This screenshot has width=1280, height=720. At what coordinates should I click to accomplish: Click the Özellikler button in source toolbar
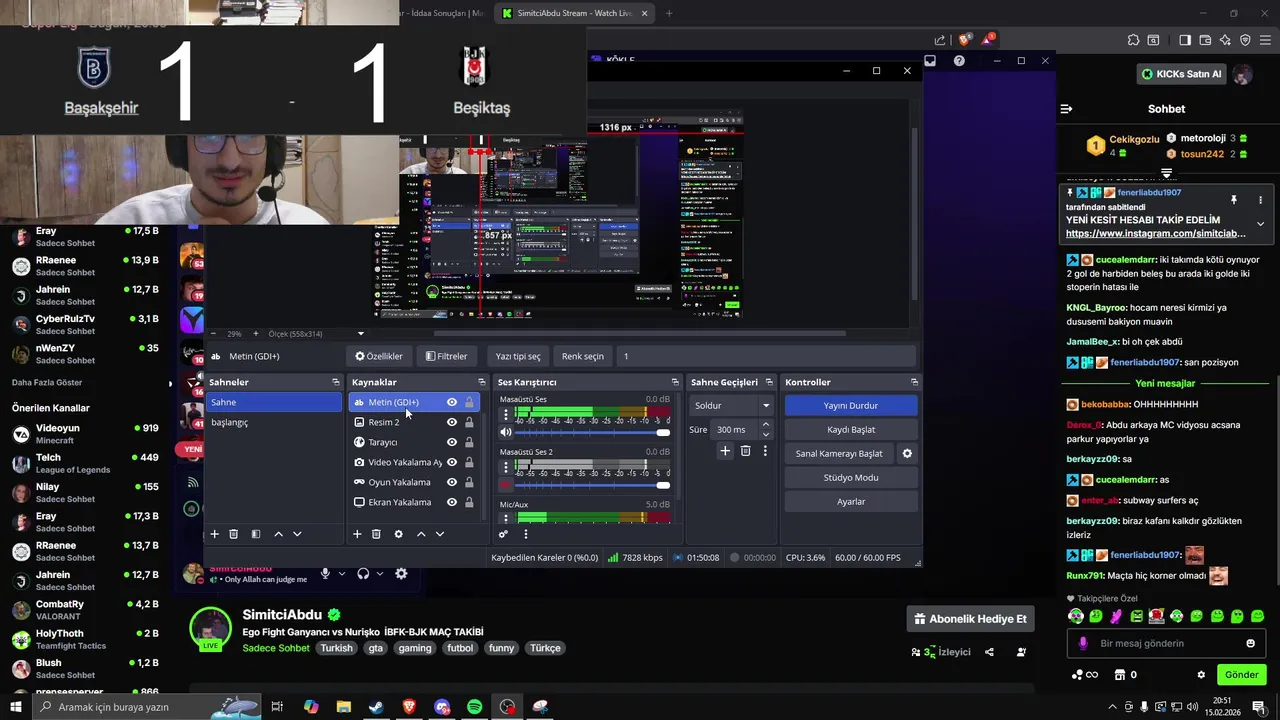point(379,356)
